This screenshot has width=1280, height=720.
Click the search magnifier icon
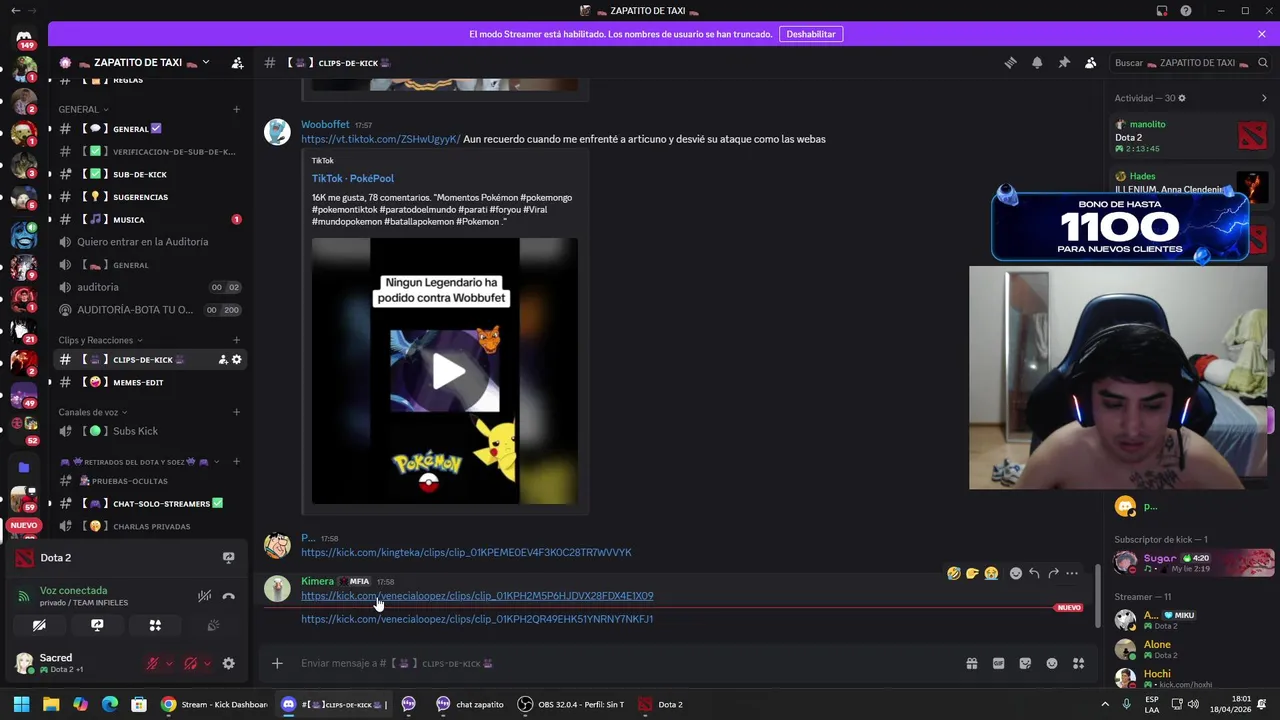pos(1264,62)
